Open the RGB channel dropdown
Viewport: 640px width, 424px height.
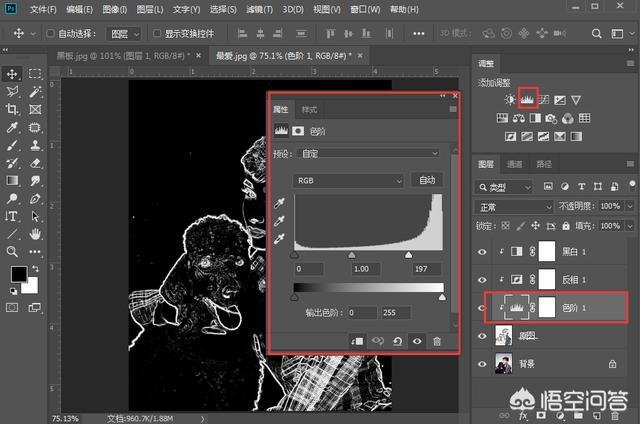click(x=348, y=180)
